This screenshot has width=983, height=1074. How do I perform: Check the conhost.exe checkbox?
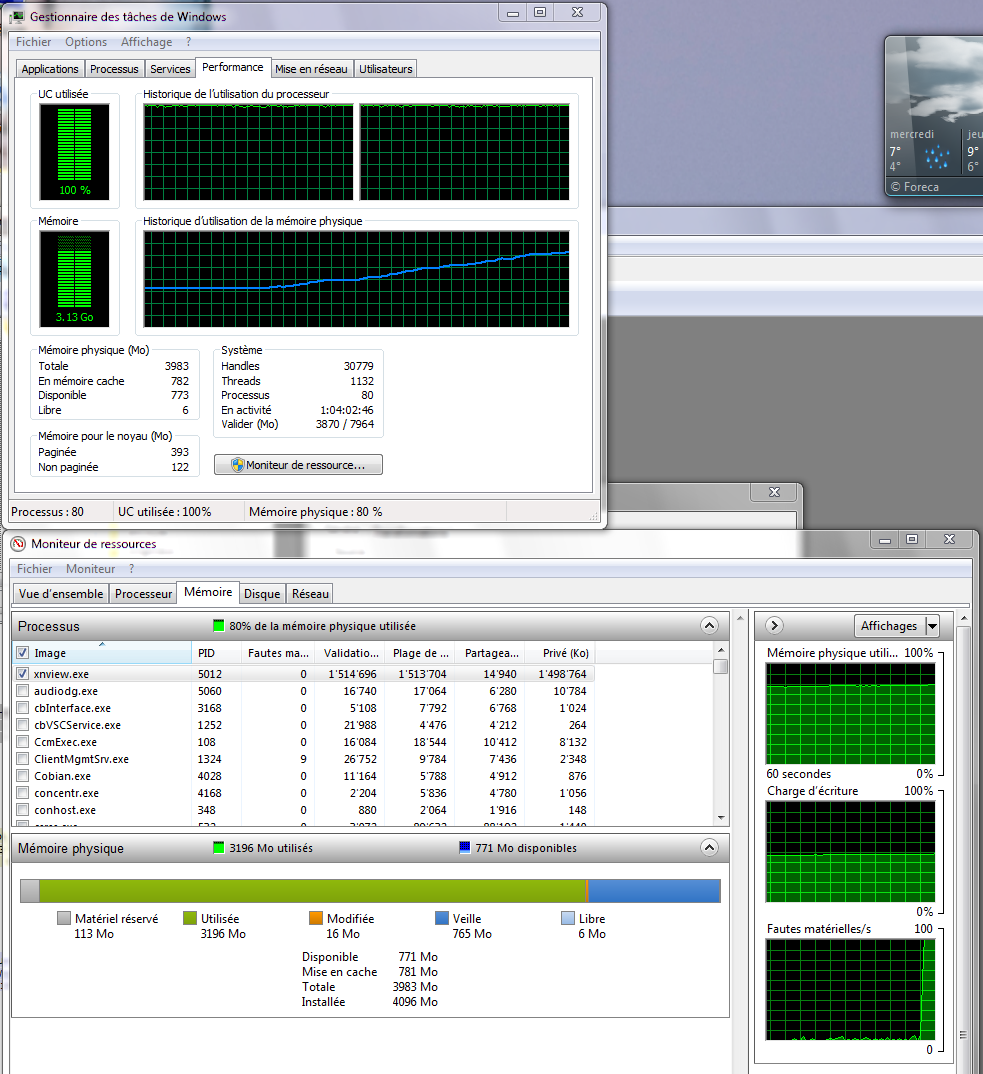click(x=23, y=810)
